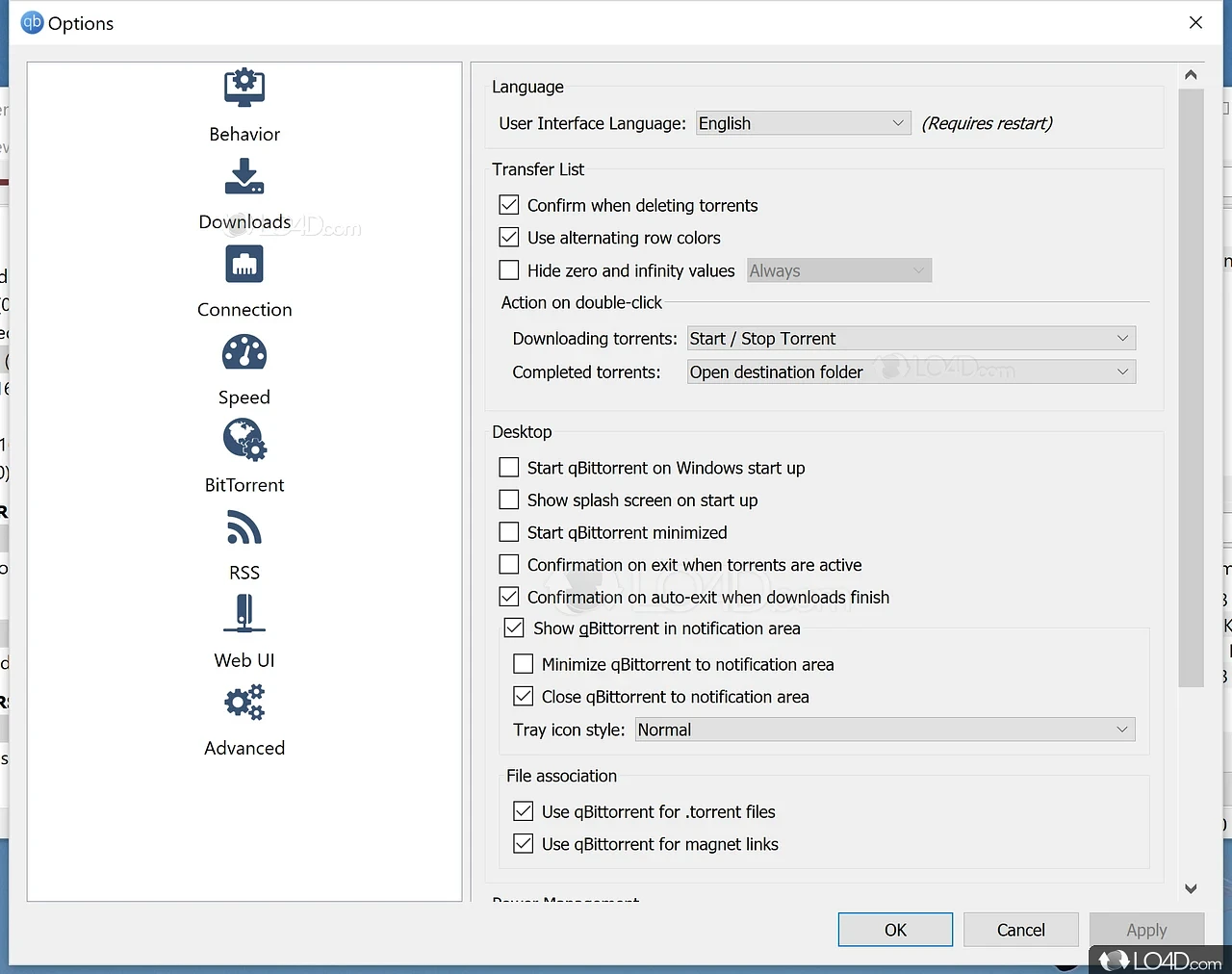The width and height of the screenshot is (1232, 974).
Task: Enable Show splash screen on start up
Action: click(x=509, y=500)
